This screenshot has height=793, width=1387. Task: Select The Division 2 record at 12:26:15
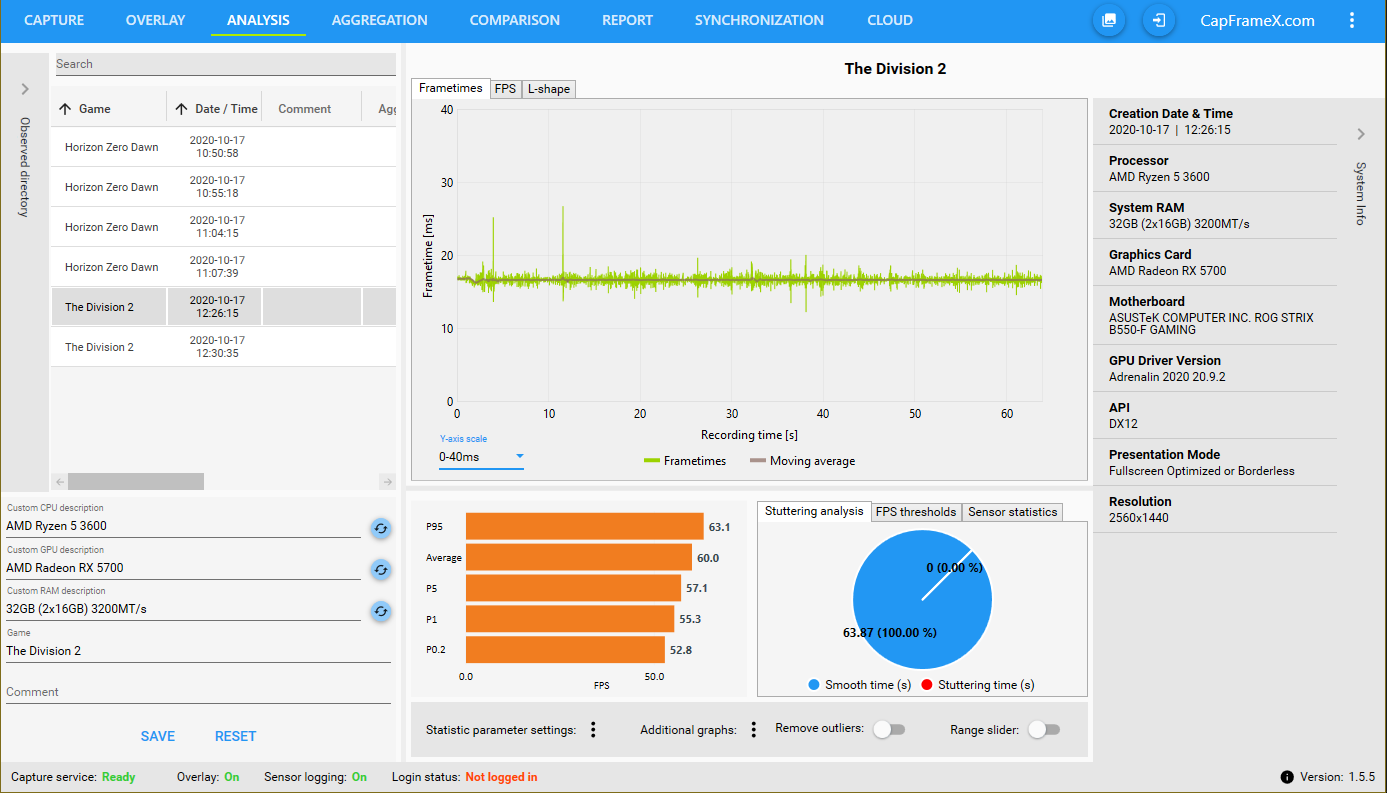click(223, 307)
